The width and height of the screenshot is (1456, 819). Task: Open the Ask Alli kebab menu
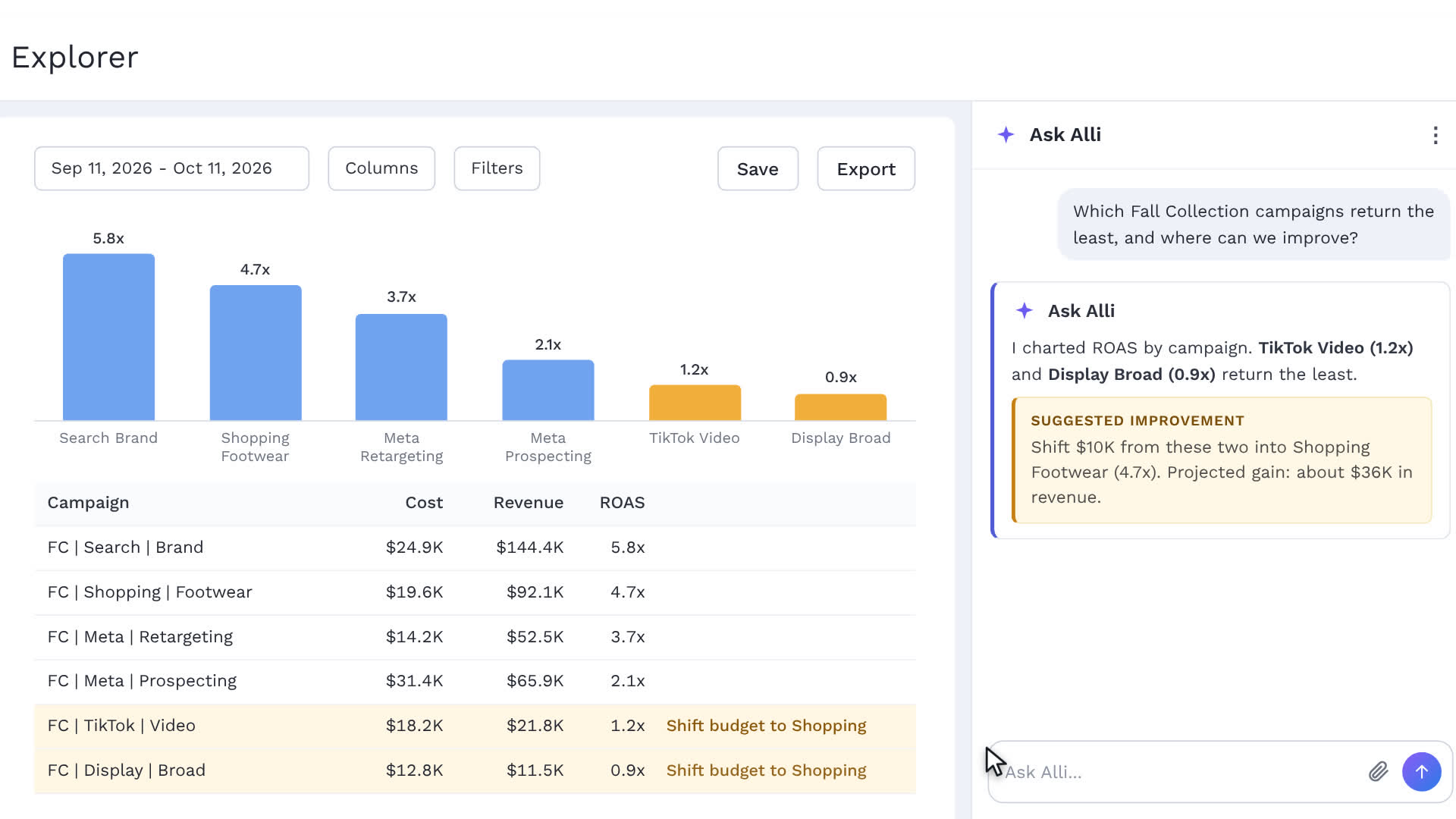1435,135
